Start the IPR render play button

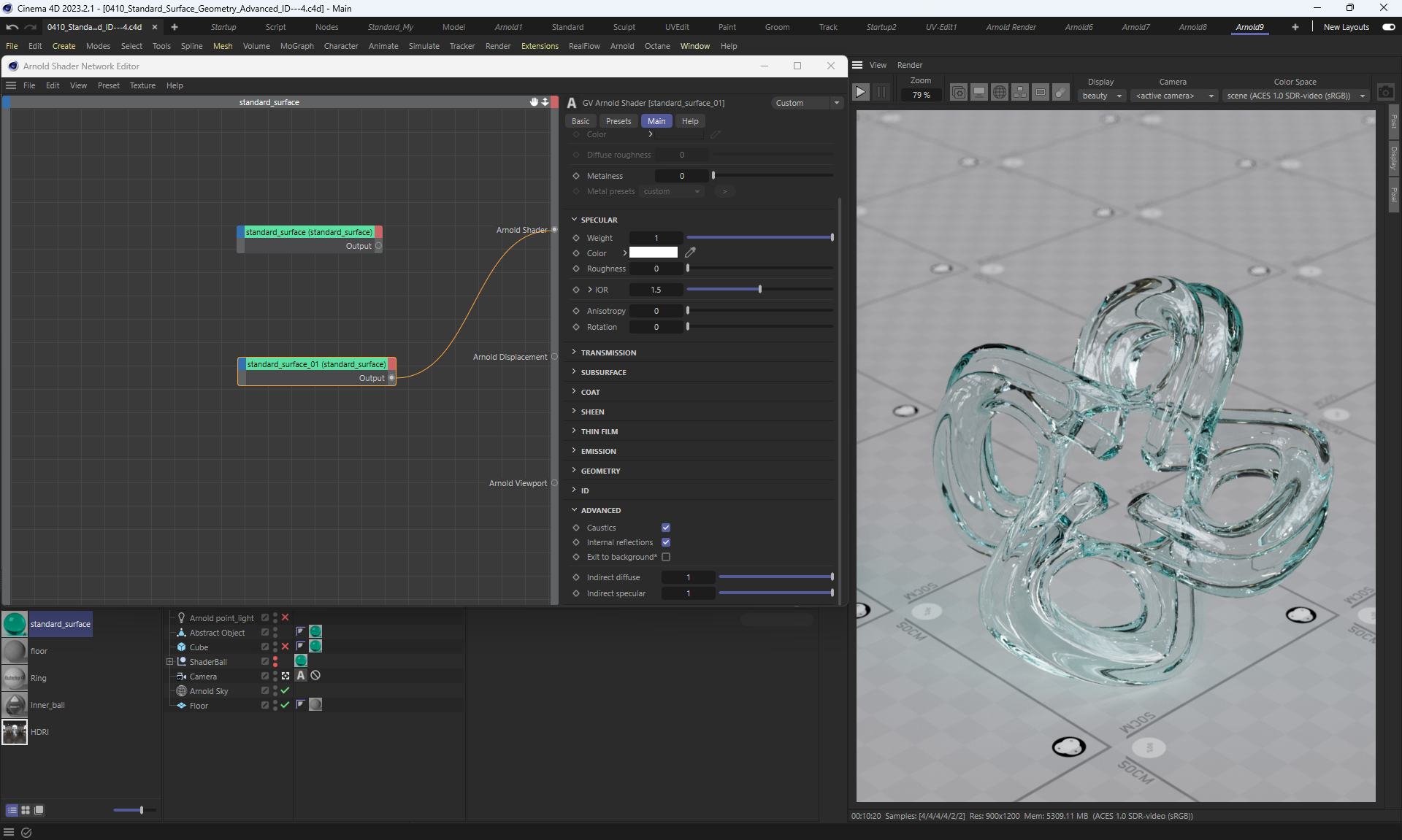861,93
